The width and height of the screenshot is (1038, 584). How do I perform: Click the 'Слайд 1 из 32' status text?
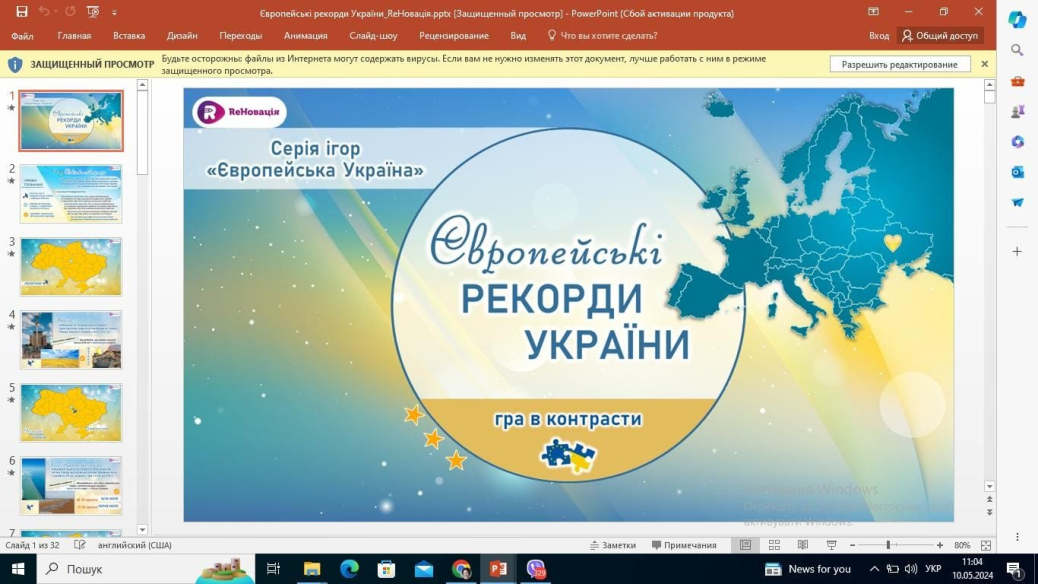(x=32, y=545)
